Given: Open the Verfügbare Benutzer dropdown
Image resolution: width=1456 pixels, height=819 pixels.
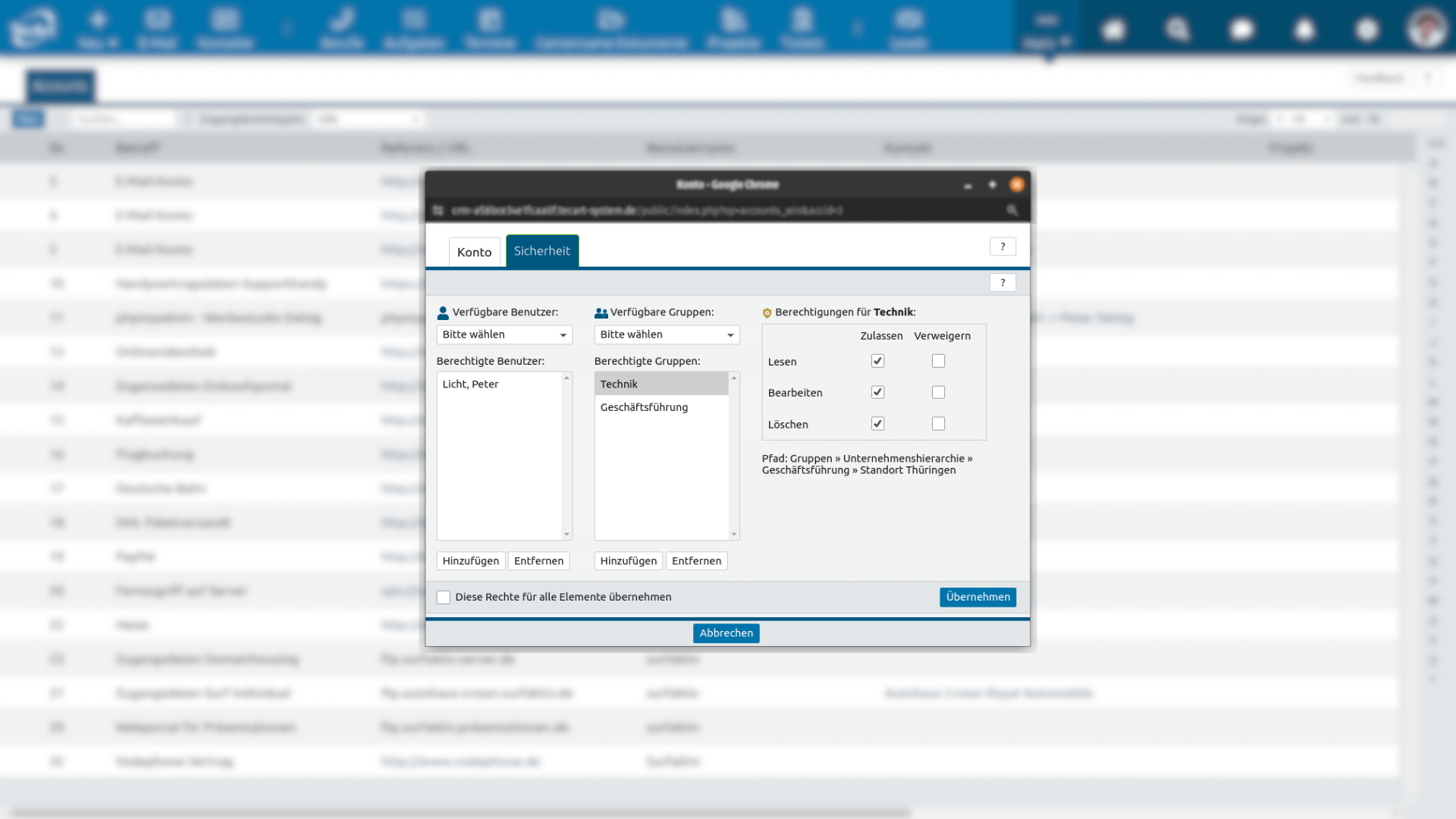Looking at the screenshot, I should (504, 334).
